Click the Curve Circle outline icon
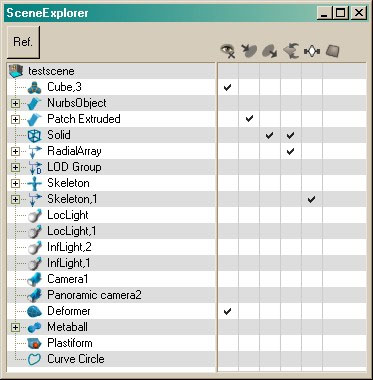The width and height of the screenshot is (373, 380). [x=34, y=359]
